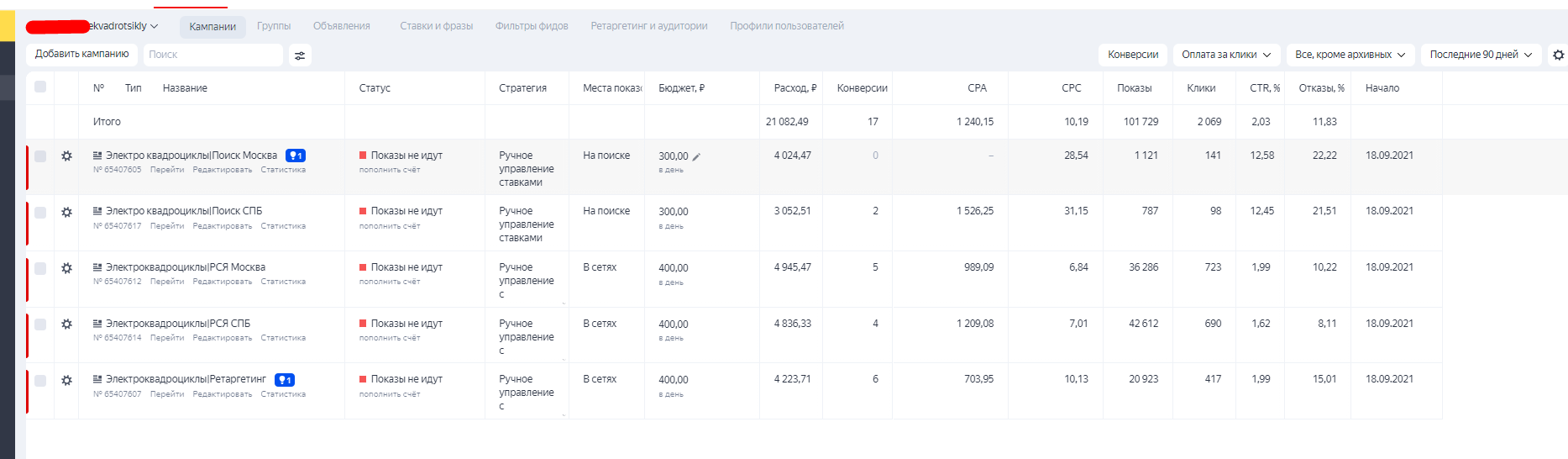This screenshot has width=1568, height=459.
Task: Expand the Оплата за клики dropdown
Action: click(1225, 55)
